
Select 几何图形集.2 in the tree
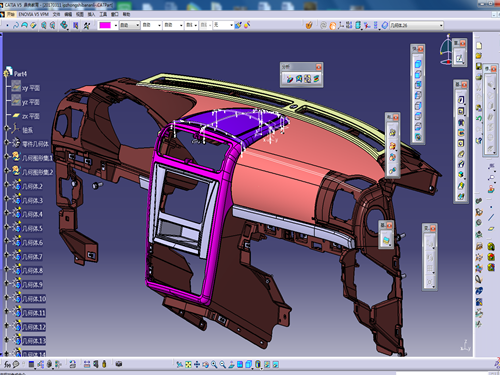pyautogui.click(x=37, y=172)
